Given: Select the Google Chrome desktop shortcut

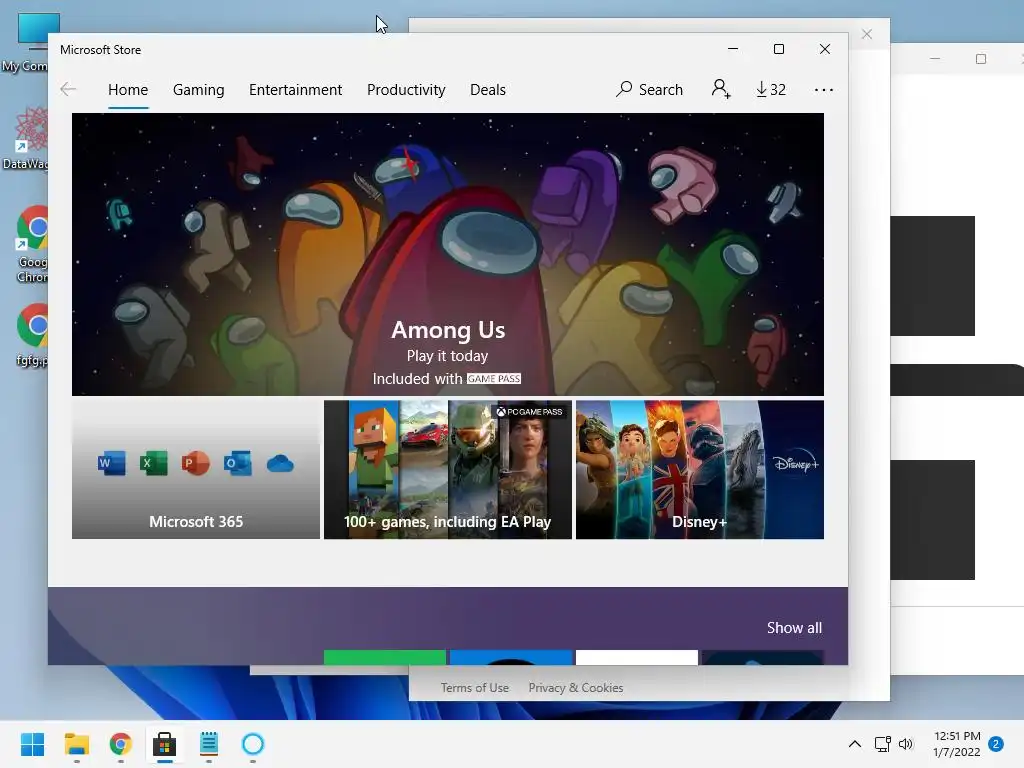Looking at the screenshot, I should click(x=29, y=245).
